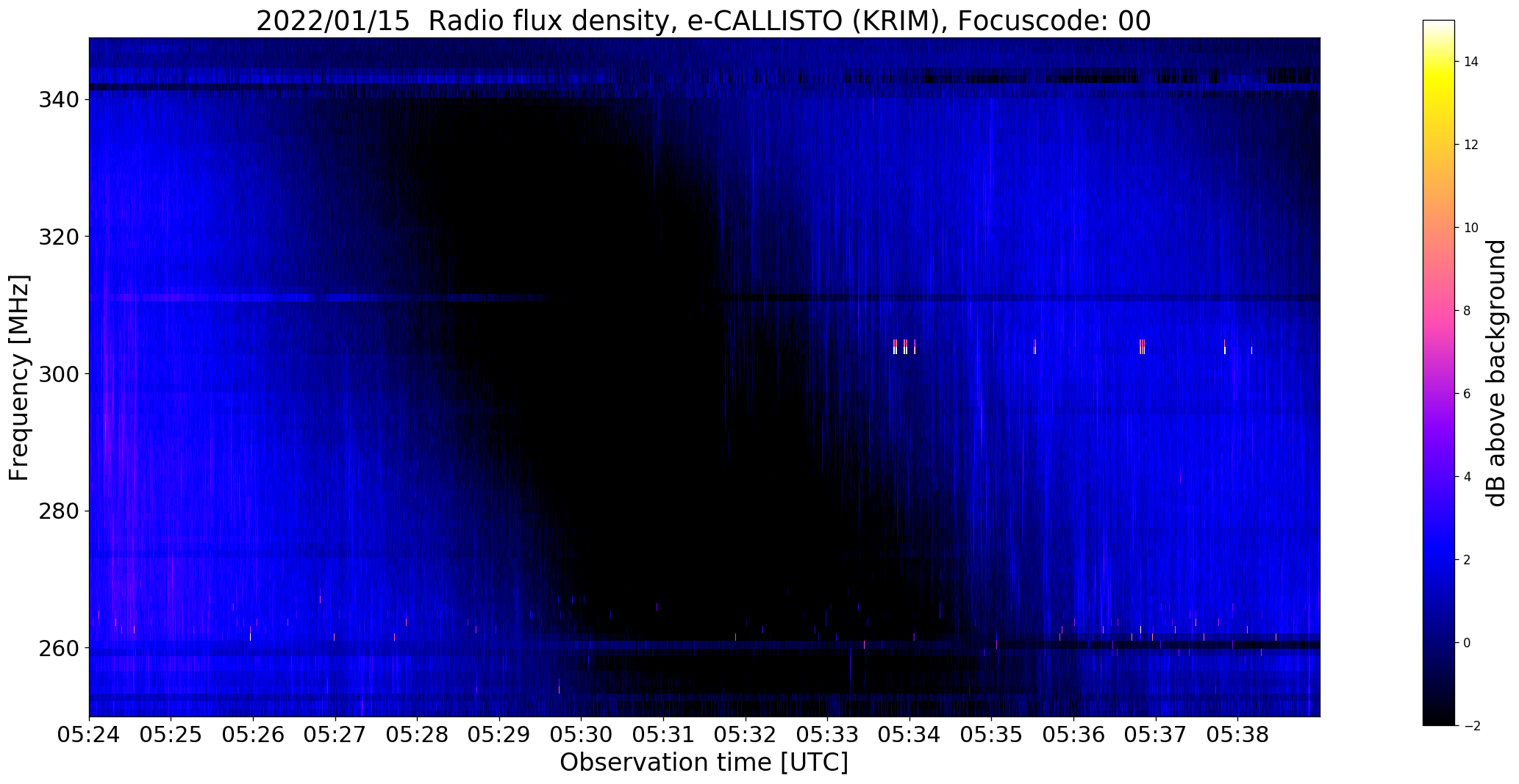This screenshot has height=784, width=1519.
Task: Click the 05:25 time tick label
Action: pos(171,735)
